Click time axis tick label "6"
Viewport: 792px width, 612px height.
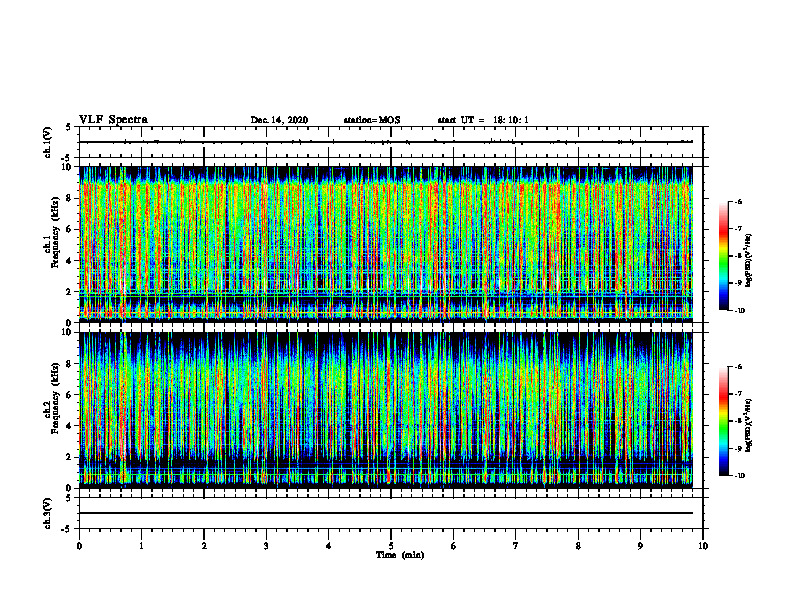coord(454,546)
